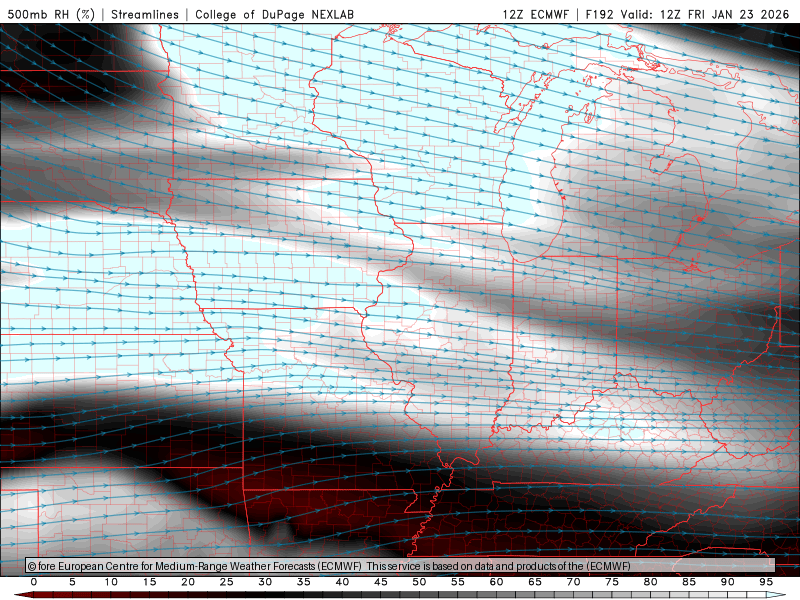Click the light right arrow end of color bar

pyautogui.click(x=777, y=595)
